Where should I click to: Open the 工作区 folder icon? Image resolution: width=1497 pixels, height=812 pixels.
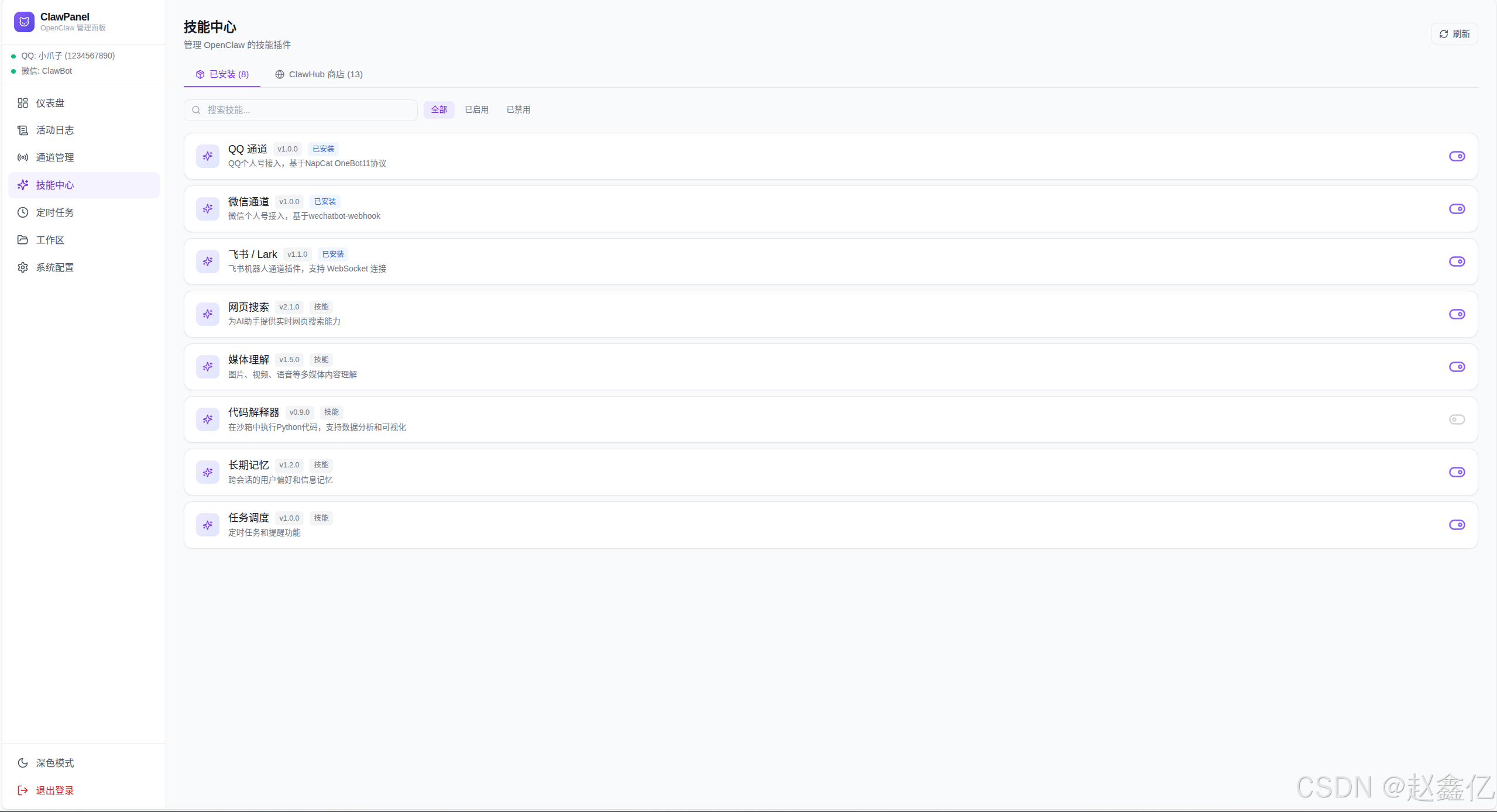[23, 240]
